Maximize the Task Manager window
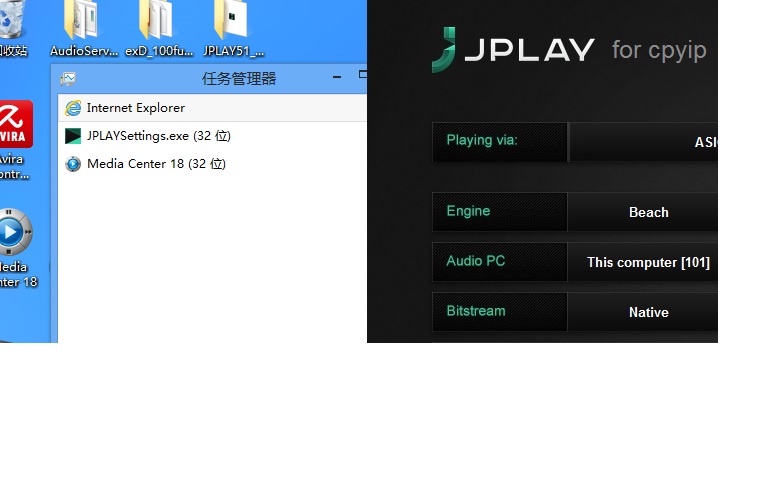The width and height of the screenshot is (768, 480). [362, 75]
